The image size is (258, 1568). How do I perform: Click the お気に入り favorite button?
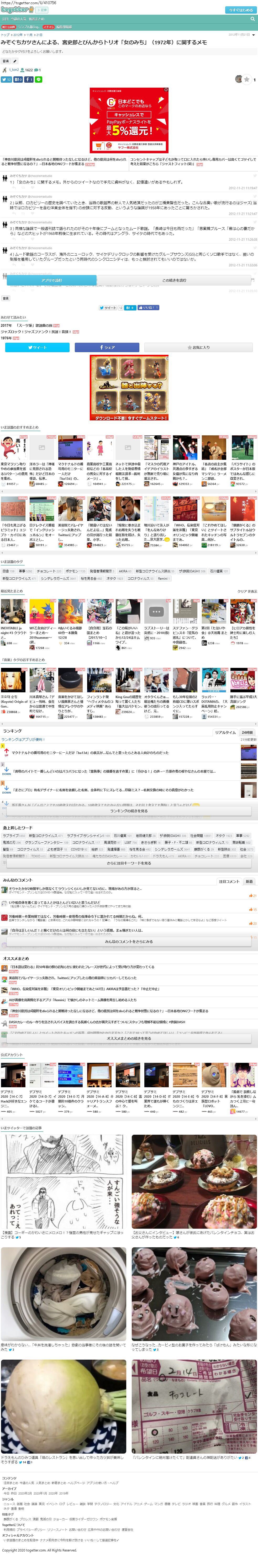tap(198, 347)
